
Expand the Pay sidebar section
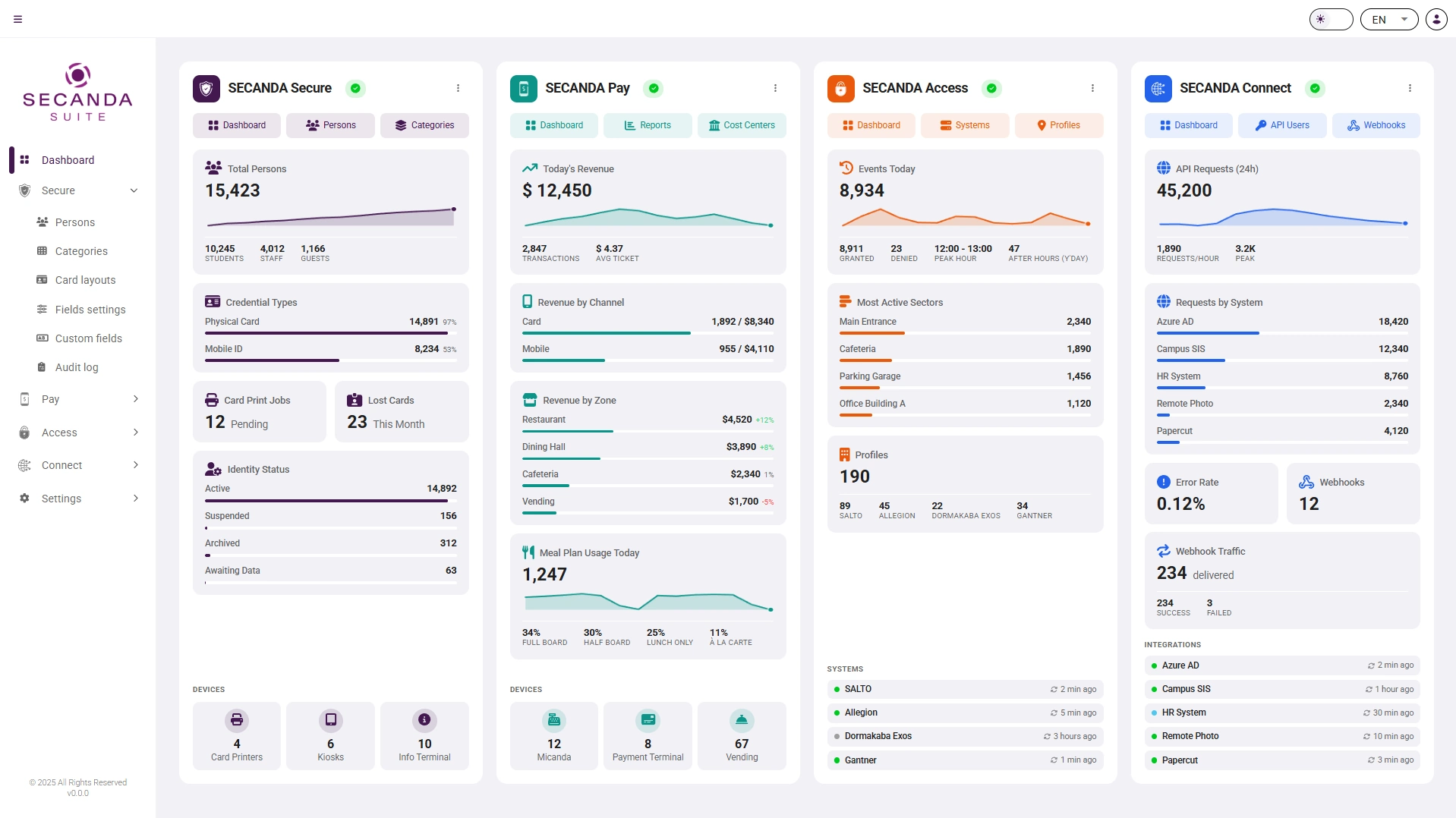(x=77, y=399)
